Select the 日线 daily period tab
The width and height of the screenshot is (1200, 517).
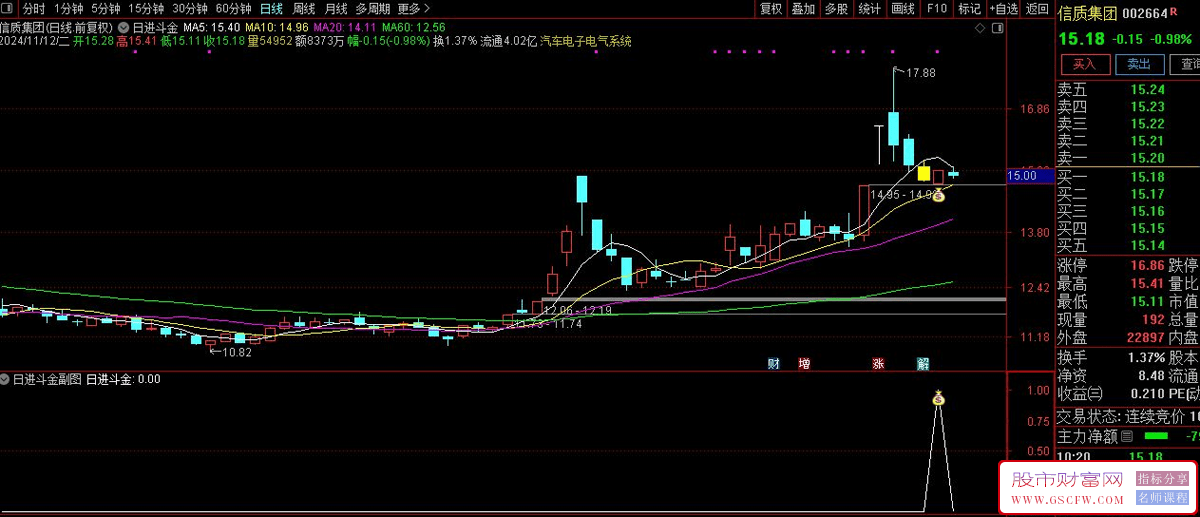(271, 9)
